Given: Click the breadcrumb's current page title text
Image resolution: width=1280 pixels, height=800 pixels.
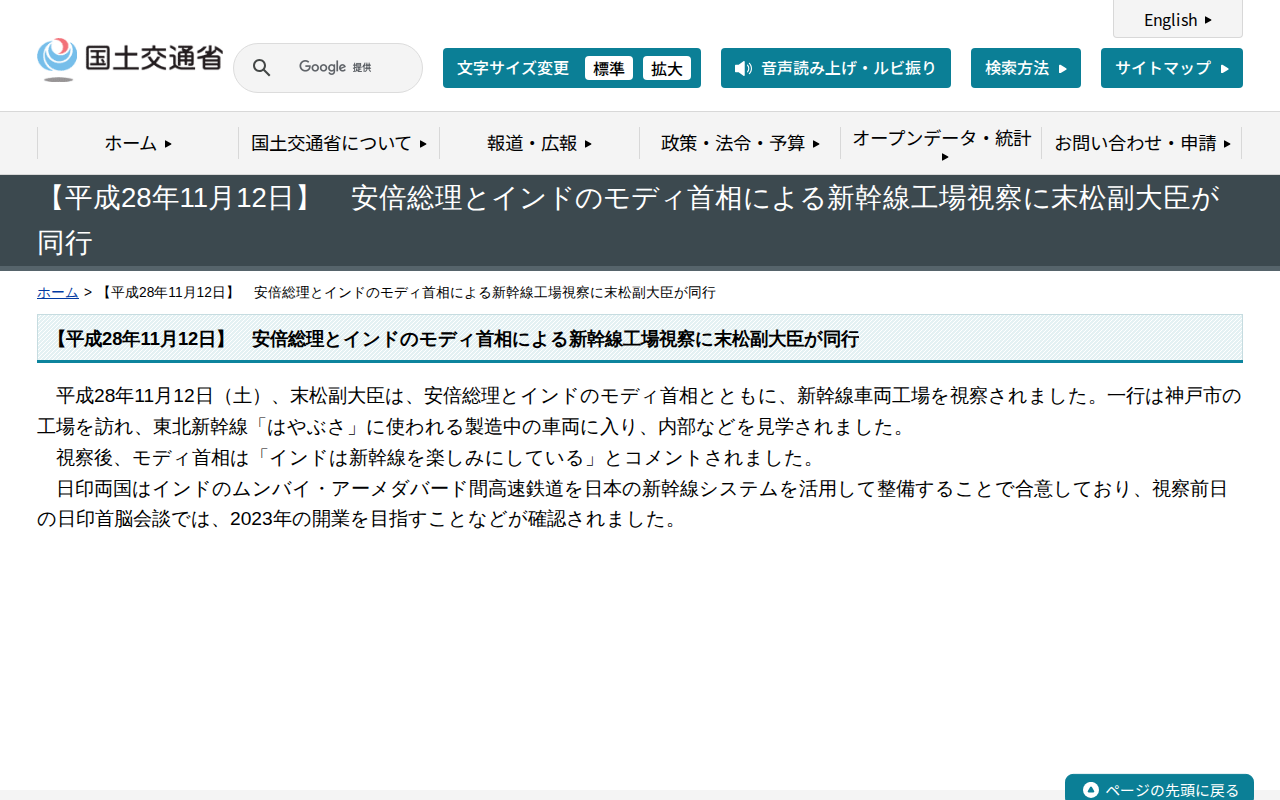Looking at the screenshot, I should tap(408, 292).
